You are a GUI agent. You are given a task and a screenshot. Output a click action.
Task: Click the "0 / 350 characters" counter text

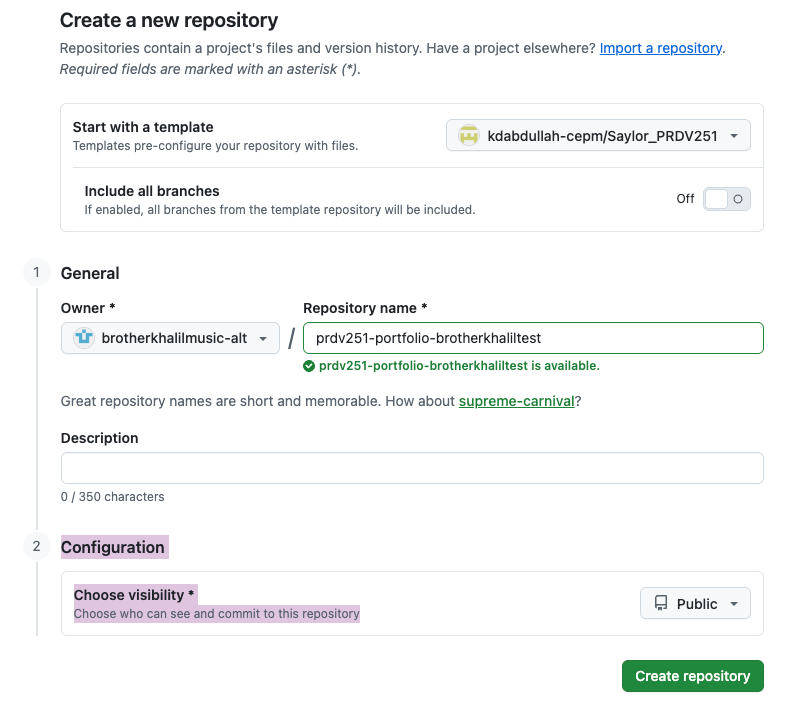point(112,497)
